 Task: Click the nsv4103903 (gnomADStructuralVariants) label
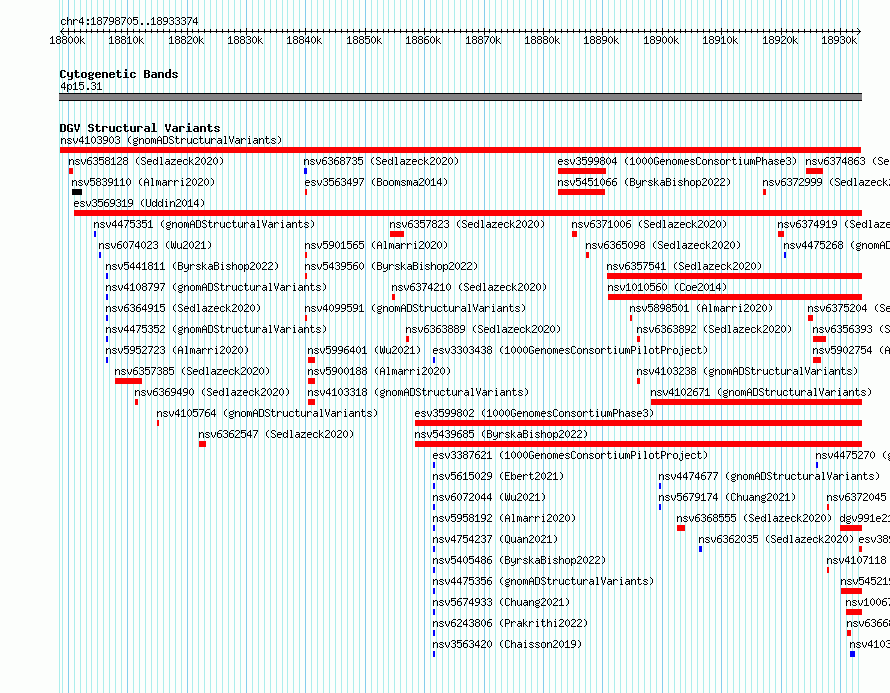click(x=171, y=140)
